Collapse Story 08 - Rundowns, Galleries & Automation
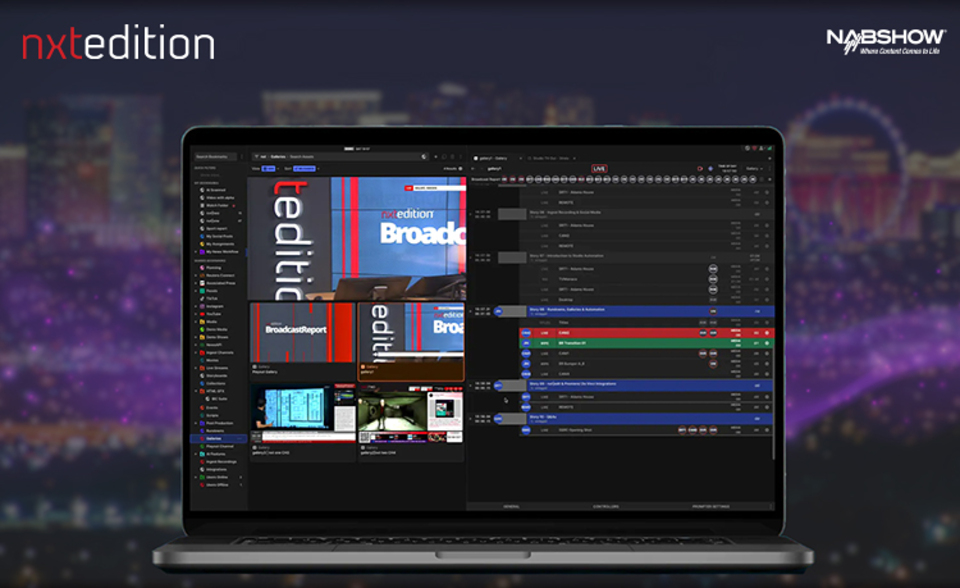The image size is (960, 588). 500,310
